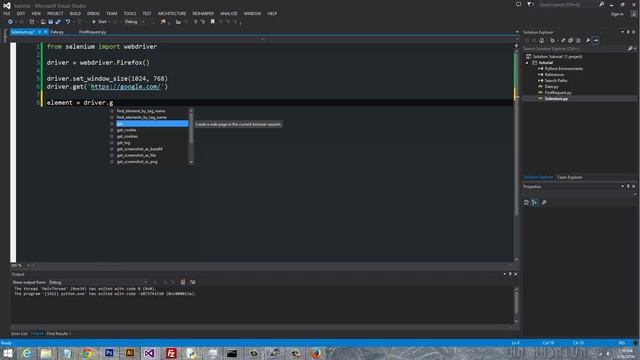Switch to the Find Results 1 tab

[x=59, y=333]
